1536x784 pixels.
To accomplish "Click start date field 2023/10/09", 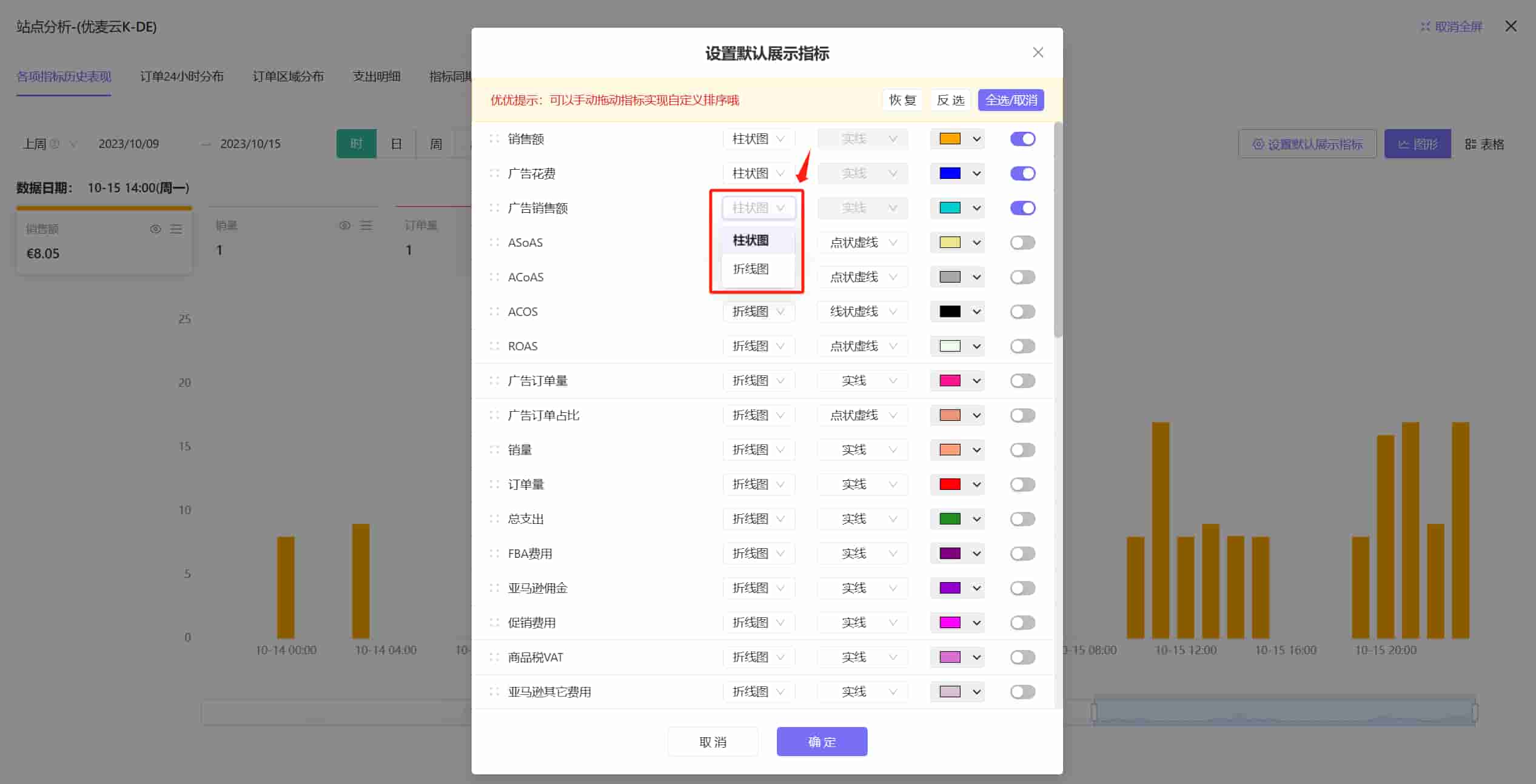I will tap(129, 144).
